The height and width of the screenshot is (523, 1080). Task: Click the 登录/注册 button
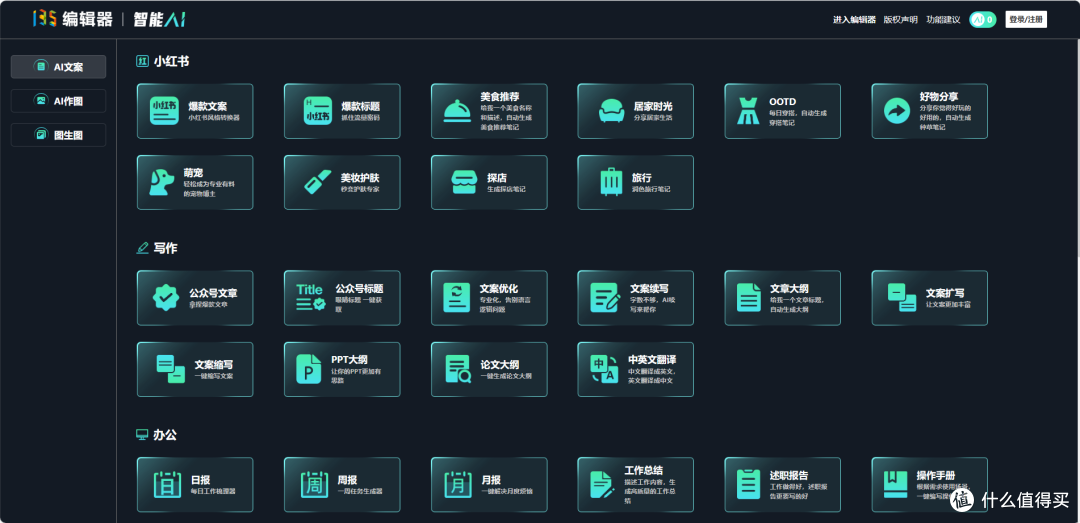click(x=1026, y=19)
